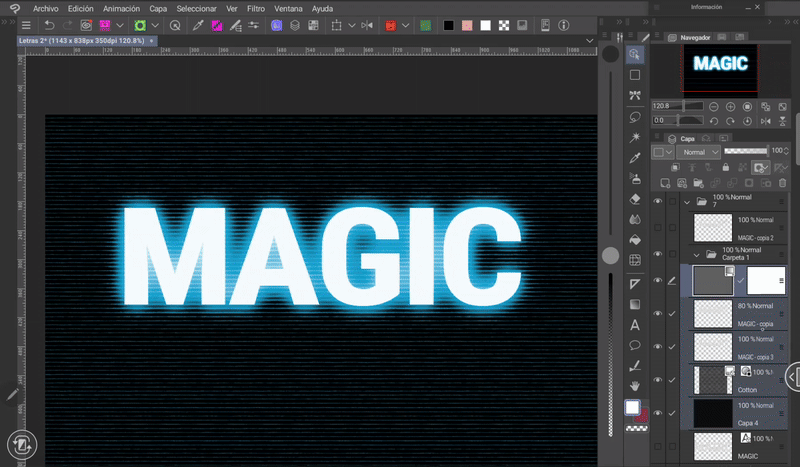Screen dimensions: 800x467
Task: Select the Auto select magic wand tool
Action: [x=635, y=137]
